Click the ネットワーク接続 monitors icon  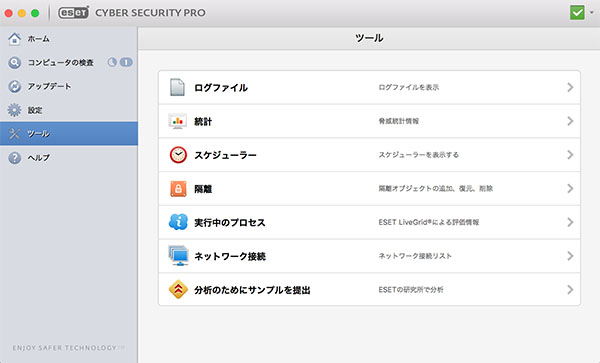click(178, 256)
